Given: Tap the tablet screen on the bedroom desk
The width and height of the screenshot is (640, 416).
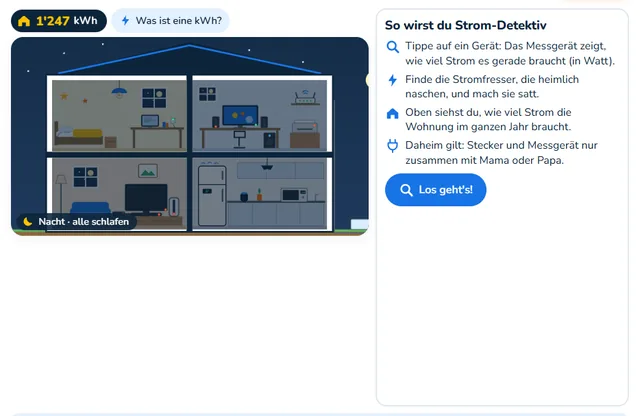Looking at the screenshot, I should tap(150, 120).
